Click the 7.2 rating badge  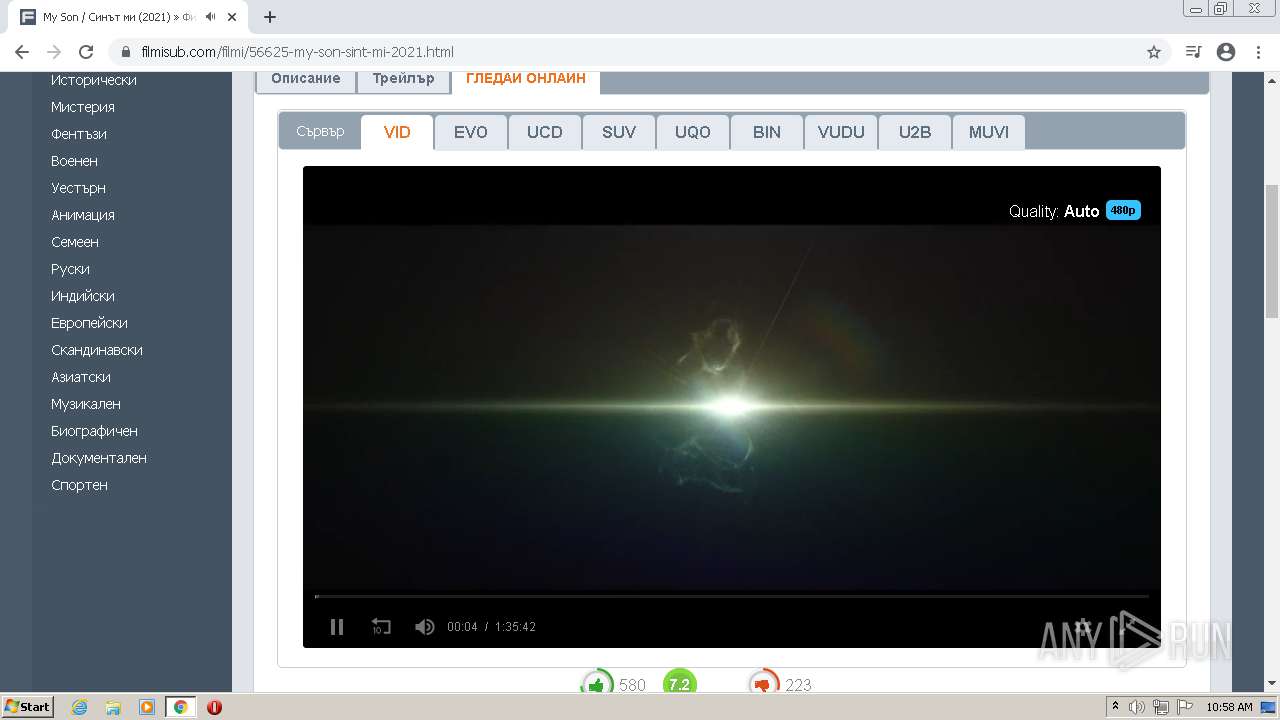coord(679,684)
